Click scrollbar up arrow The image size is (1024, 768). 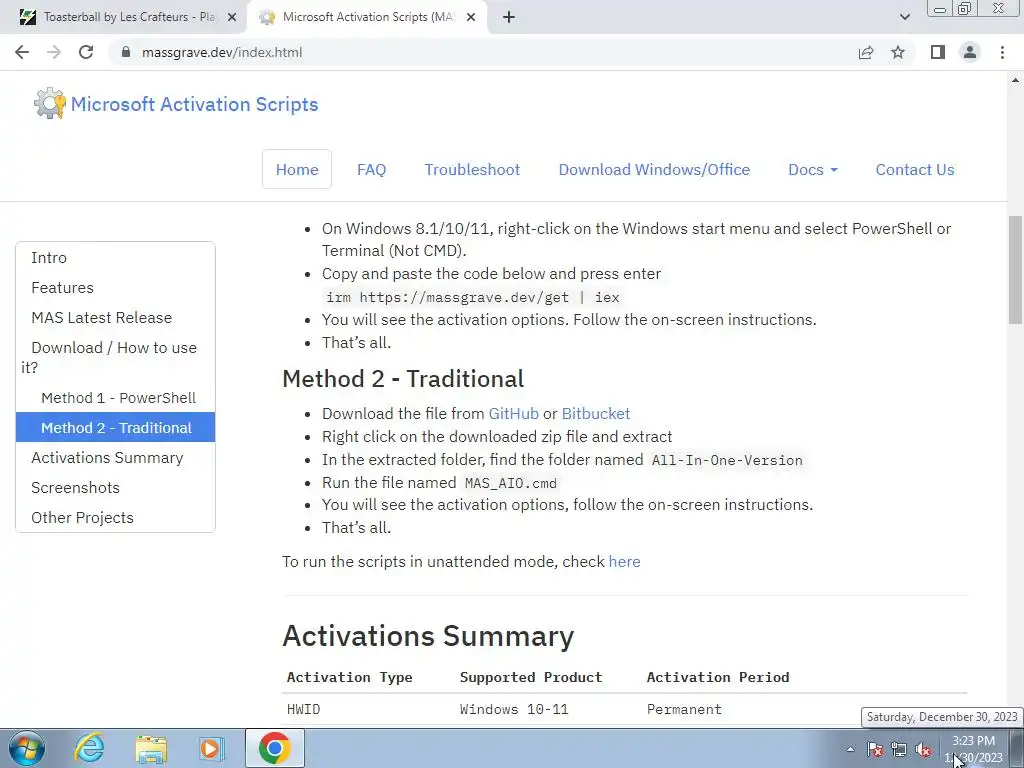1015,80
